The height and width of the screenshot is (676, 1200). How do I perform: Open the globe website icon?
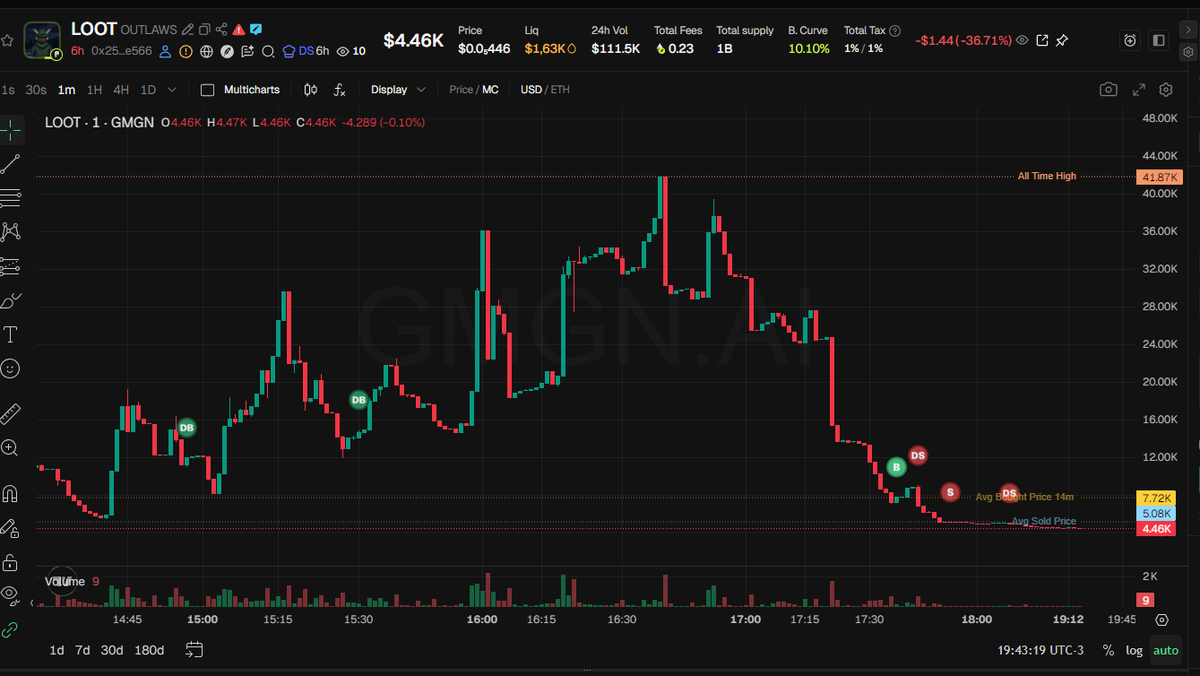click(206, 51)
